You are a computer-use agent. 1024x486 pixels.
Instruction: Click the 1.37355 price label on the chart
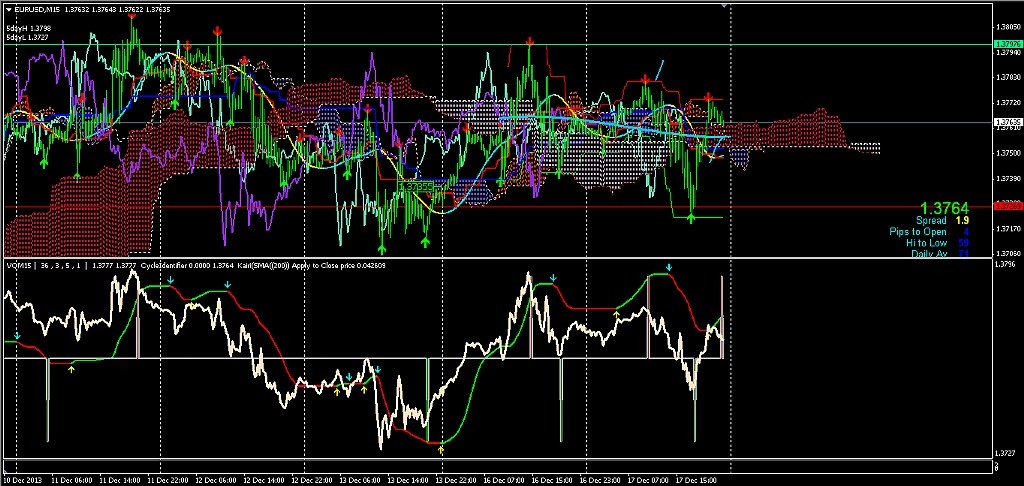pos(415,187)
